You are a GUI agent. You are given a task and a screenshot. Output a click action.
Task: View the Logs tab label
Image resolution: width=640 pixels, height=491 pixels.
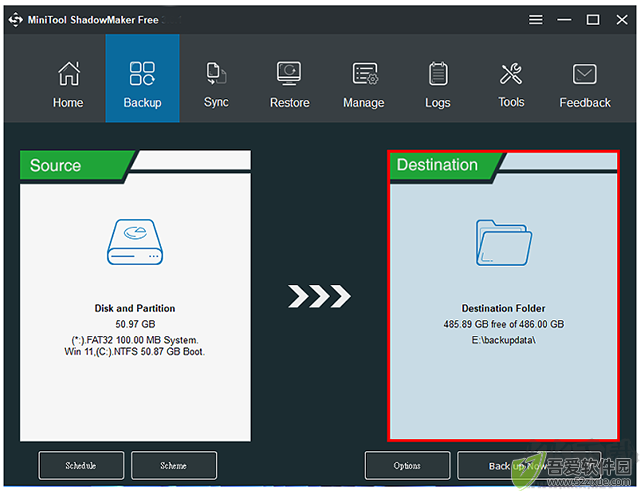(438, 103)
